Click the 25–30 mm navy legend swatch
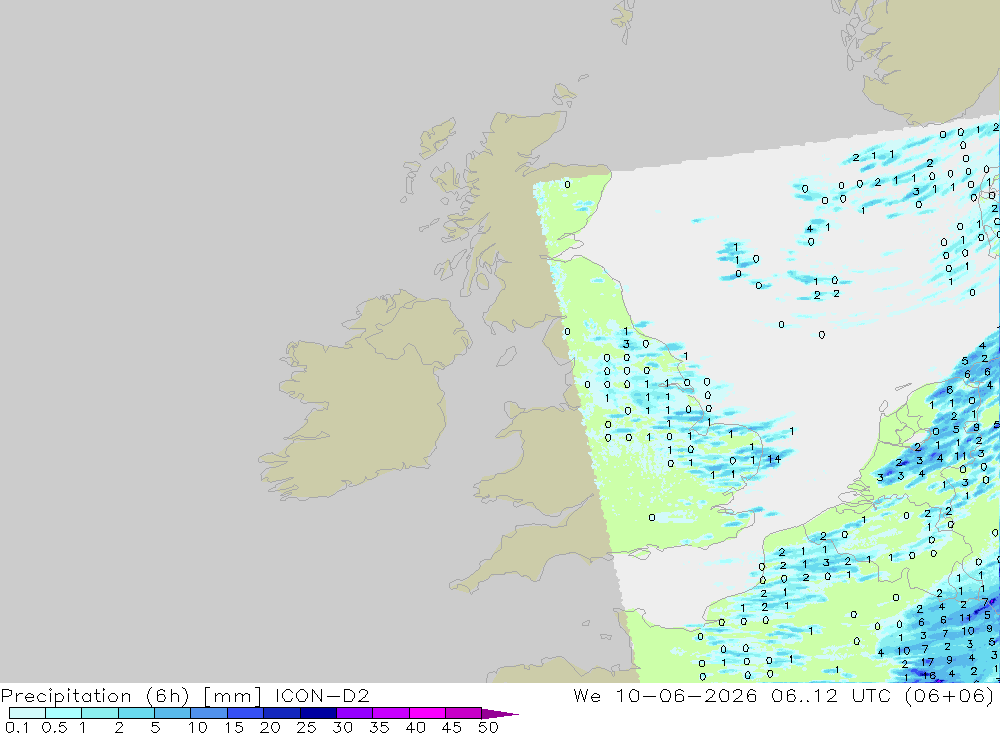 coord(318,713)
